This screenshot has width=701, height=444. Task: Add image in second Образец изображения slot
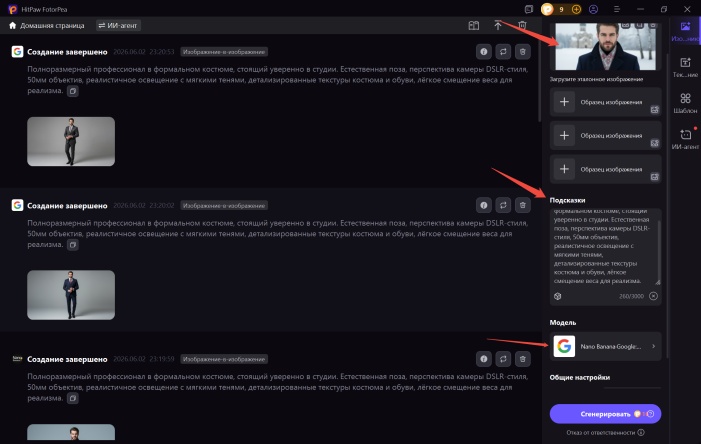tap(564, 135)
